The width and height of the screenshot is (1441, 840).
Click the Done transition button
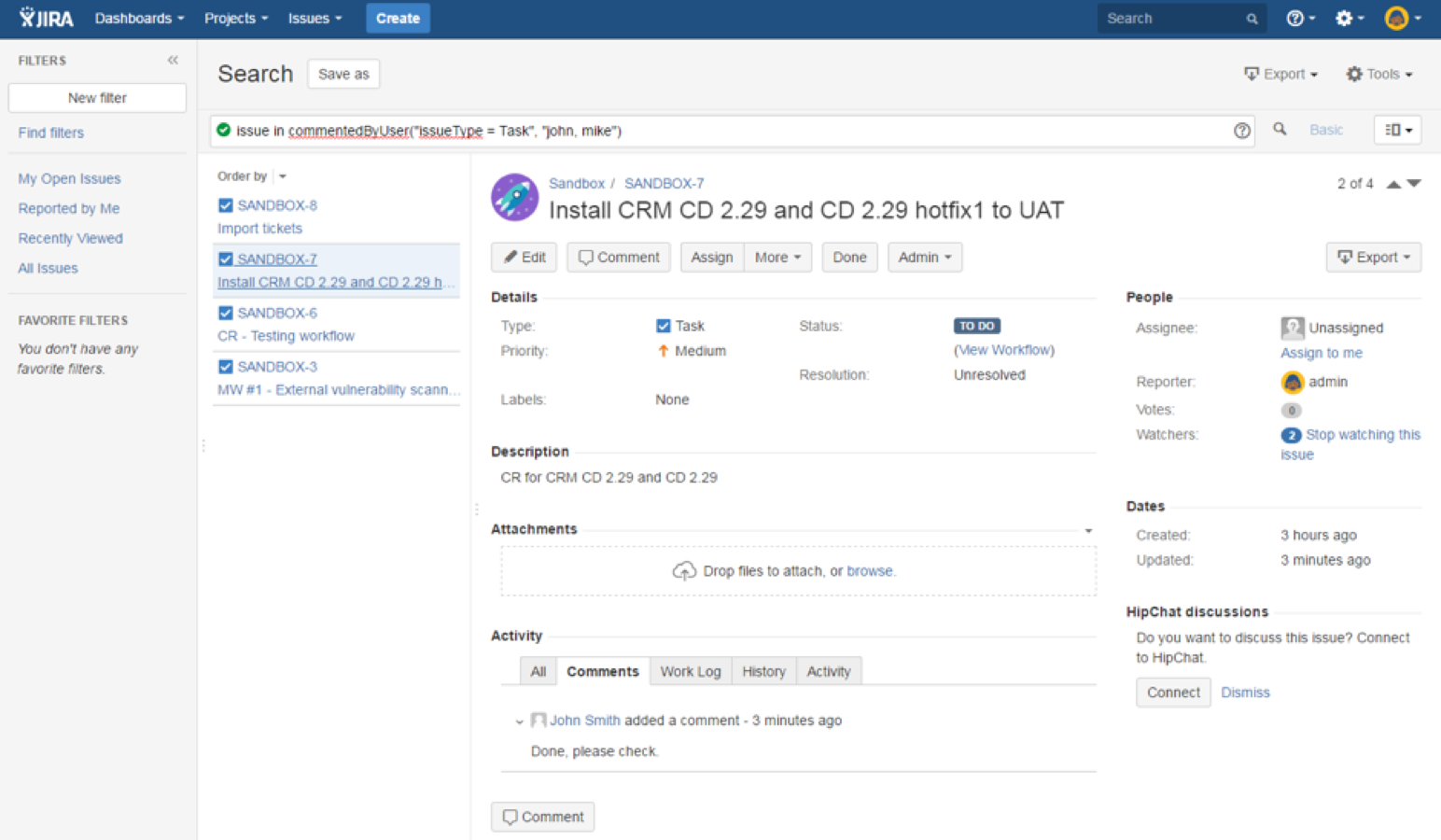point(849,257)
